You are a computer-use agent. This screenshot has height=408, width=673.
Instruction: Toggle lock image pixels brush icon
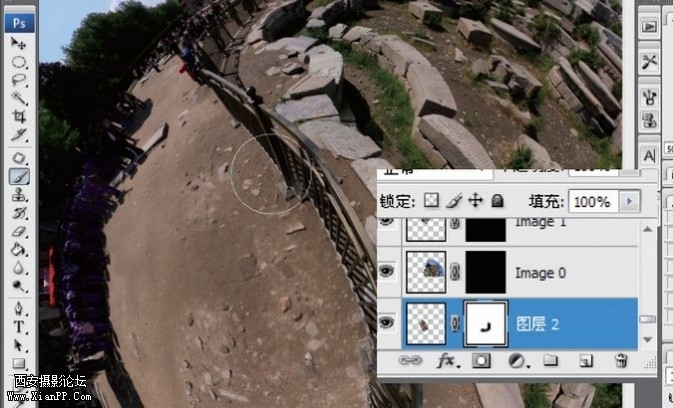(454, 201)
